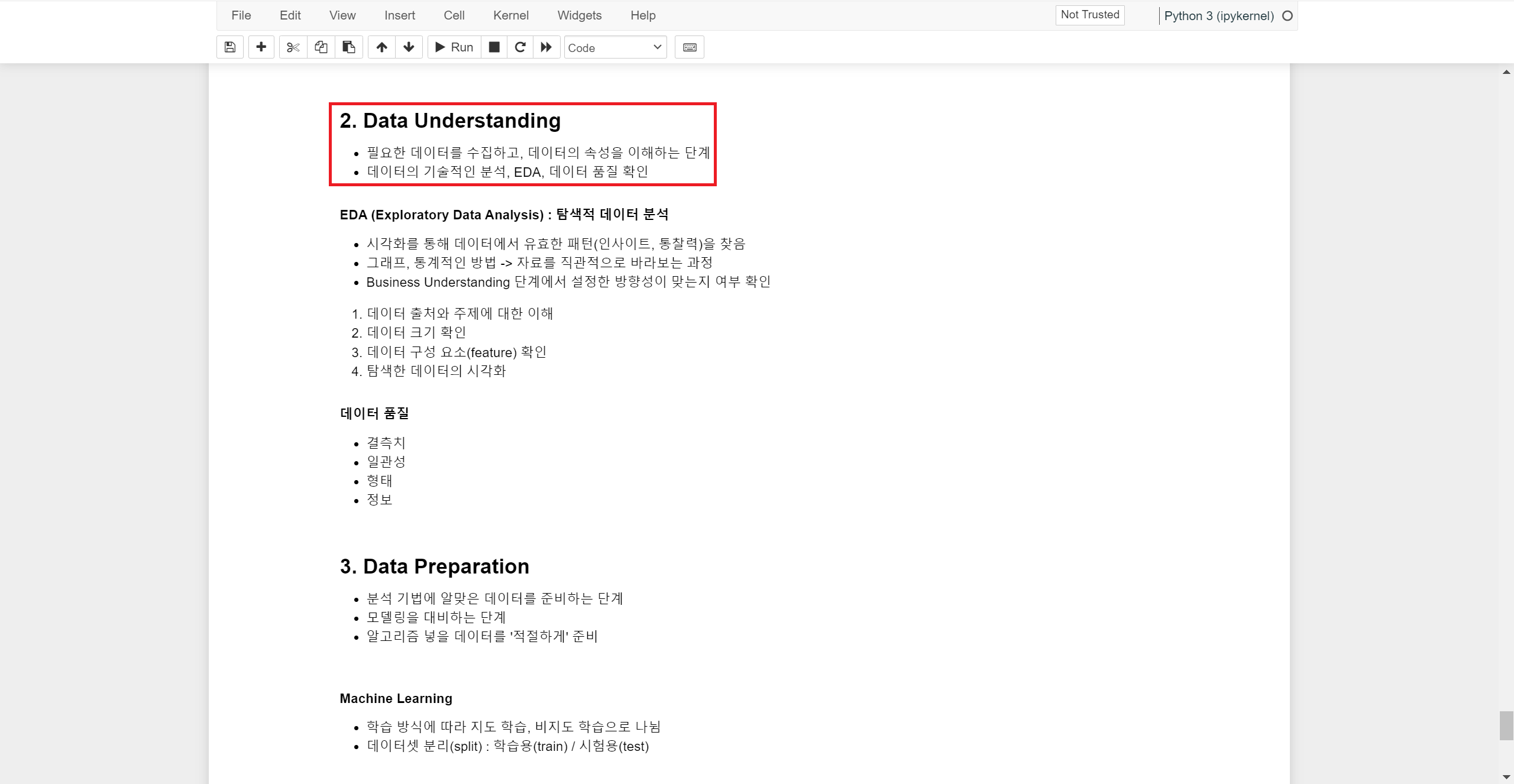Paste cells below icon
This screenshot has height=784, width=1514.
pos(349,47)
